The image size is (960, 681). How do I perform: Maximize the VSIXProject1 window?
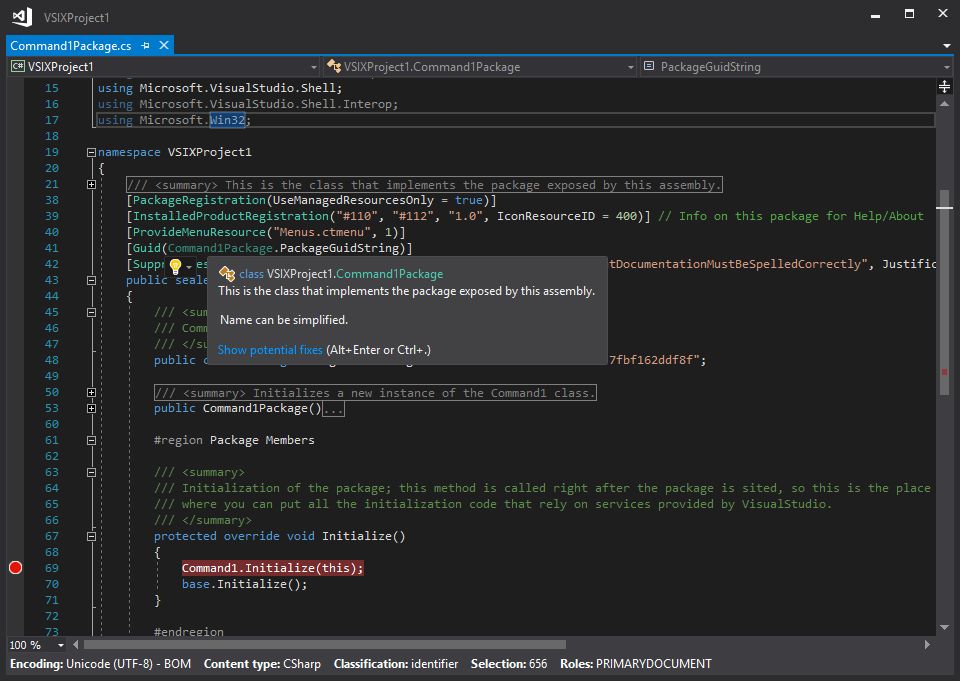click(x=909, y=14)
